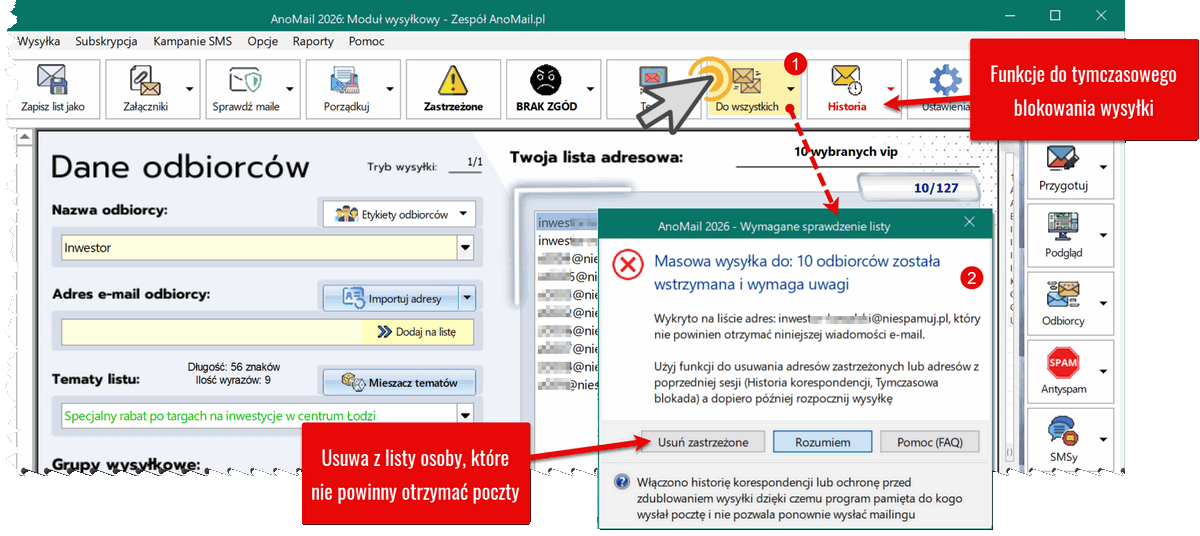Expand the Porządkuj dropdown arrow
Image resolution: width=1200 pixels, height=536 pixels.
[392, 88]
